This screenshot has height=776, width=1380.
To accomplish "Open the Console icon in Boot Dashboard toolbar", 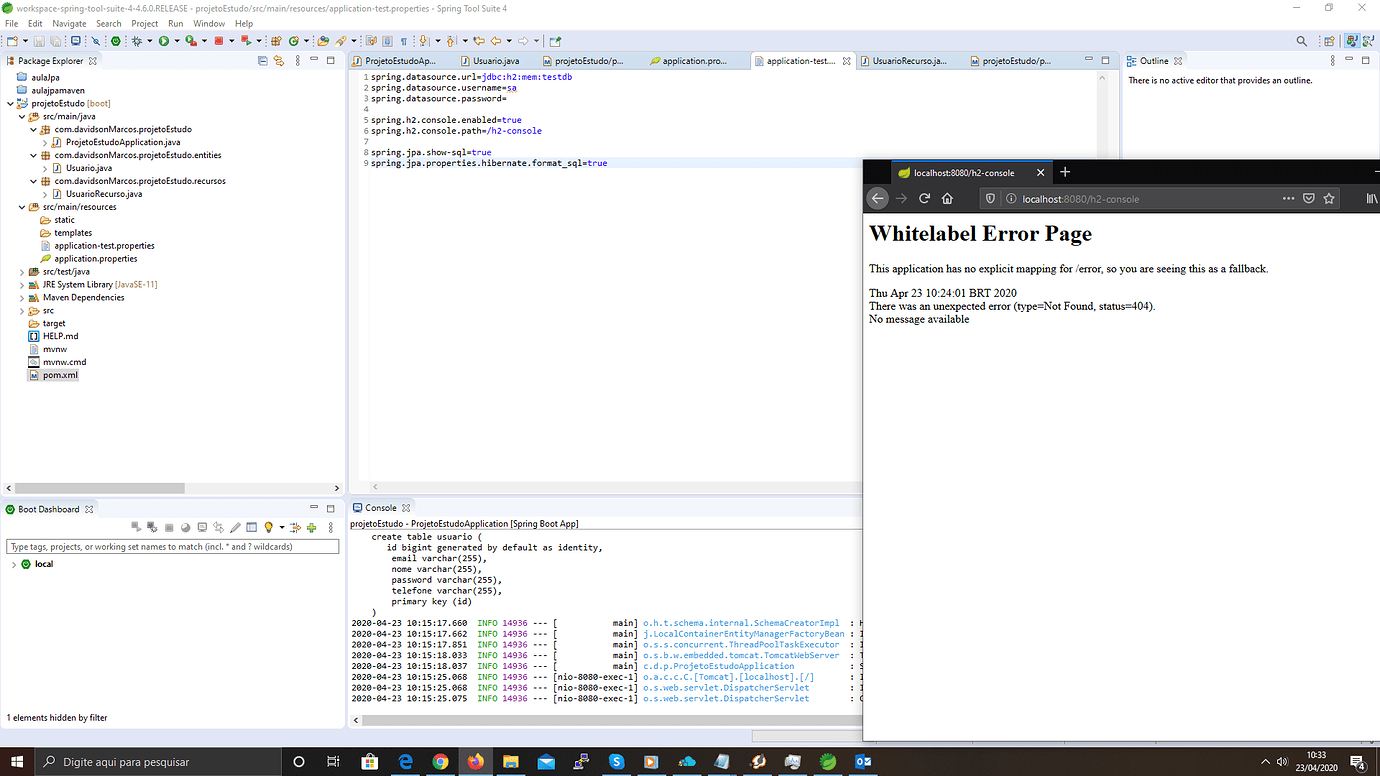I will pyautogui.click(x=202, y=527).
